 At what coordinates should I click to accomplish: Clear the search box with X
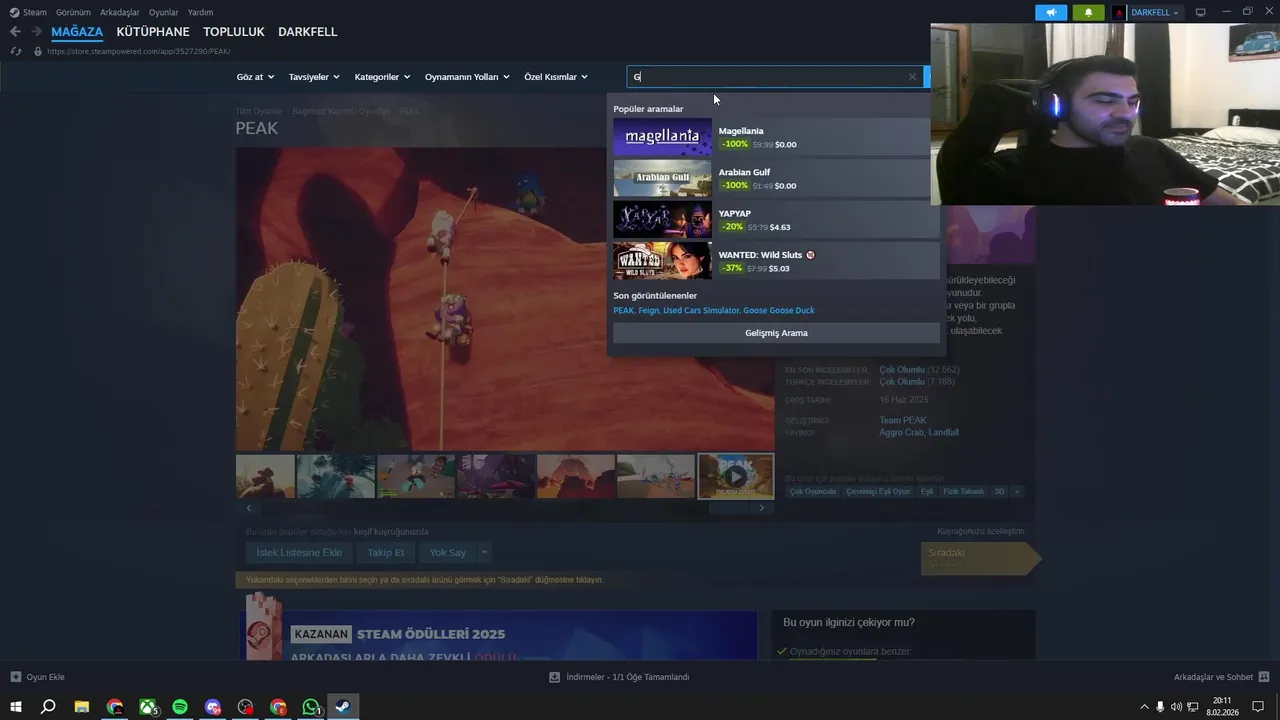[912, 77]
